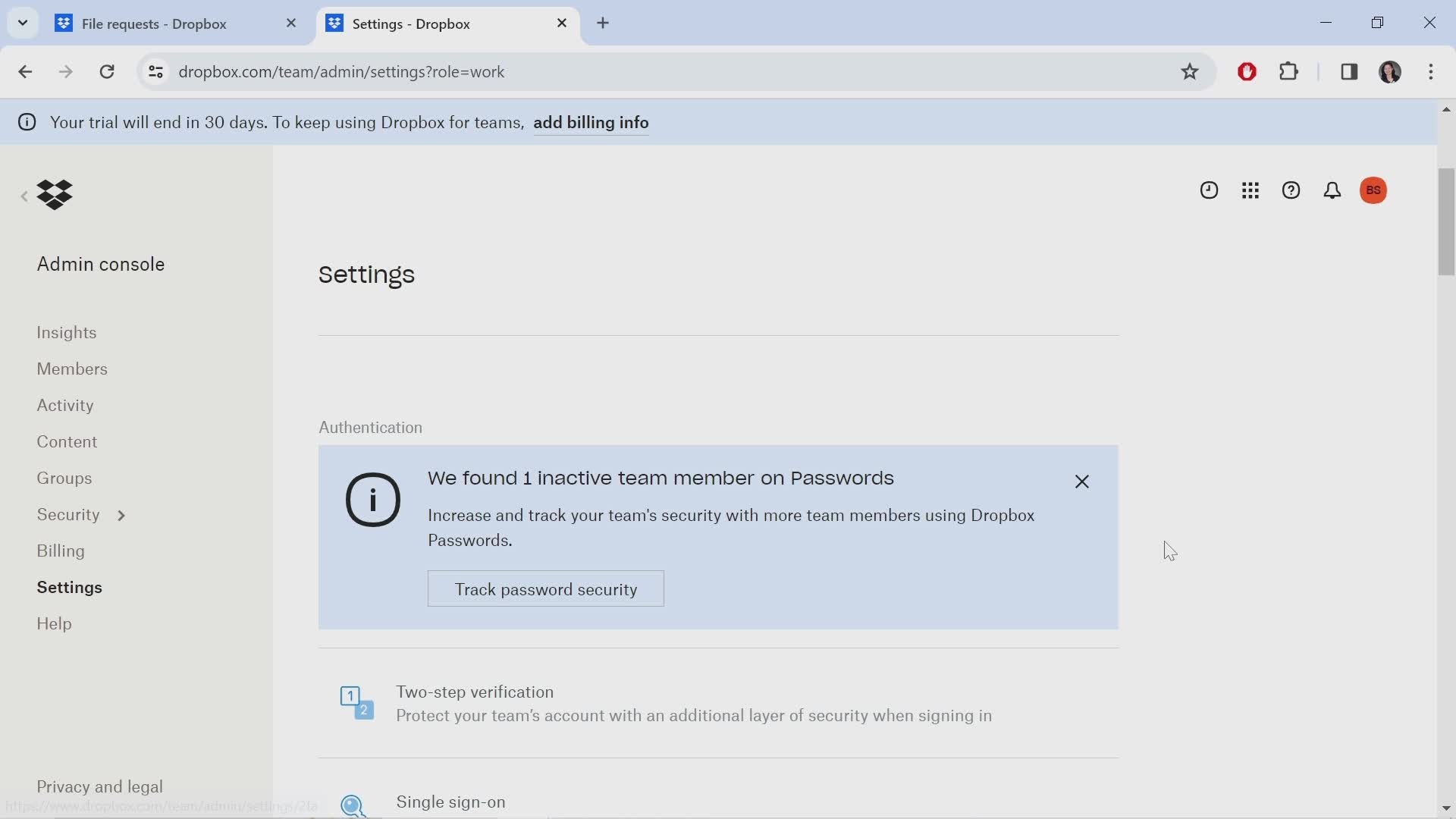This screenshot has height=819, width=1456.
Task: Select the Members admin panel
Action: tap(73, 369)
